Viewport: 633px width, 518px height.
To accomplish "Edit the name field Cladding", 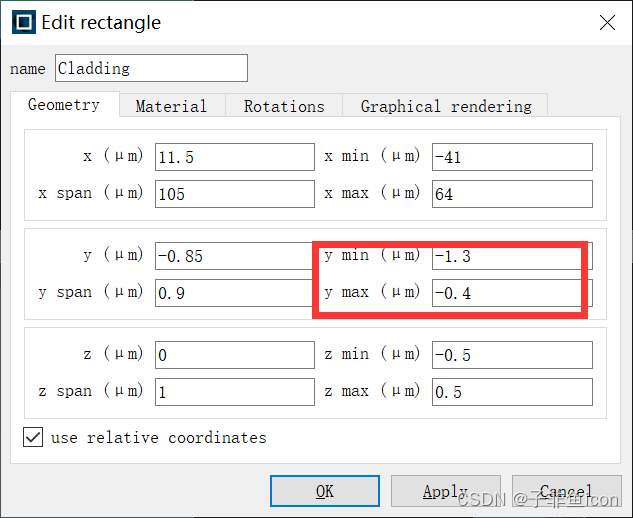I will pyautogui.click(x=151, y=68).
